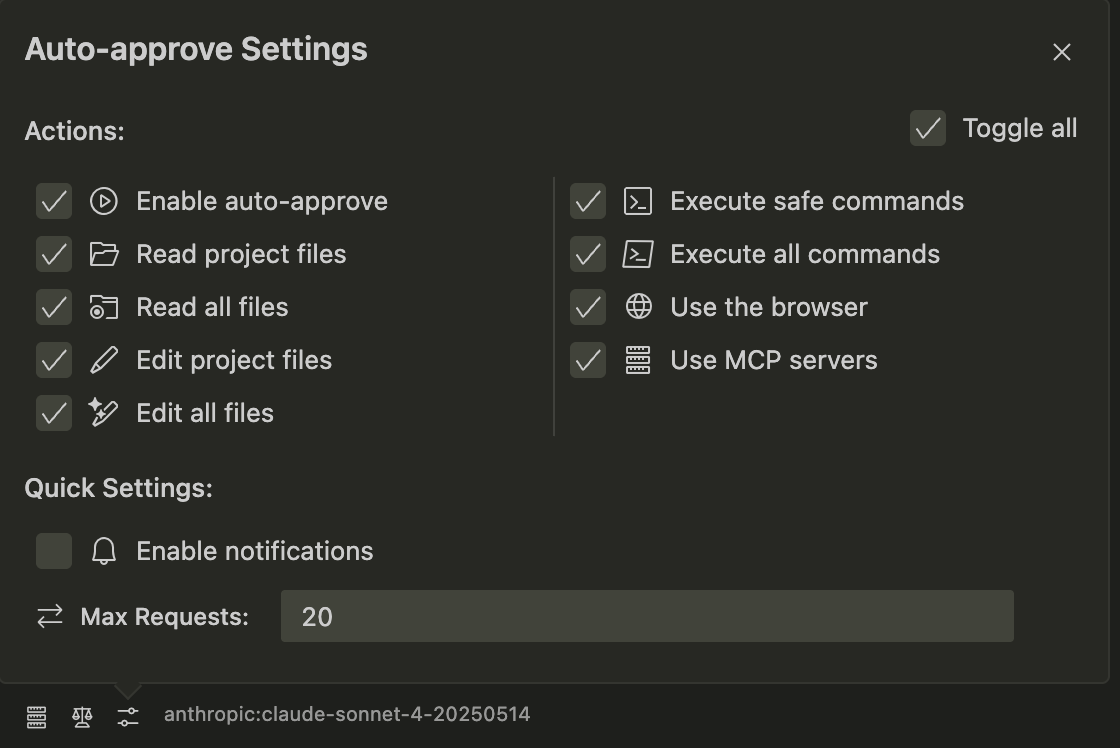Screen dimensions: 1120x748
Task: Click the Max Requests input field
Action: click(646, 616)
